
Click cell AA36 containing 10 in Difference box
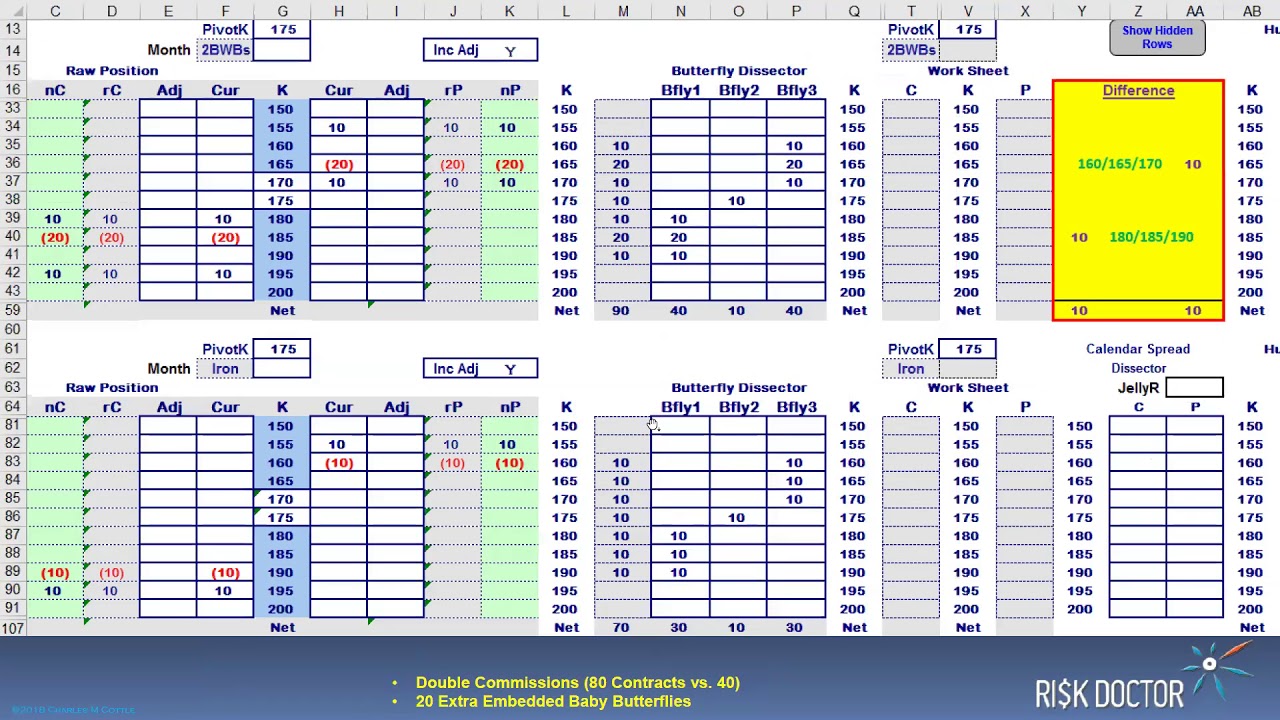1193,164
